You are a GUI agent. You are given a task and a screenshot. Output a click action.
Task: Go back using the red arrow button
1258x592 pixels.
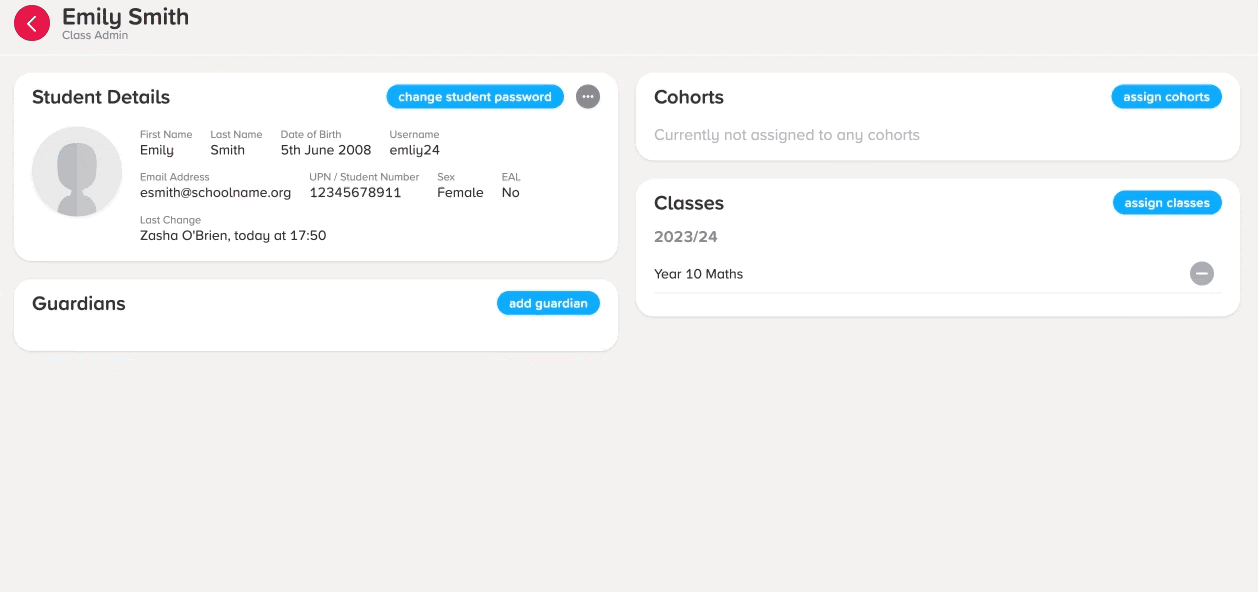click(32, 23)
